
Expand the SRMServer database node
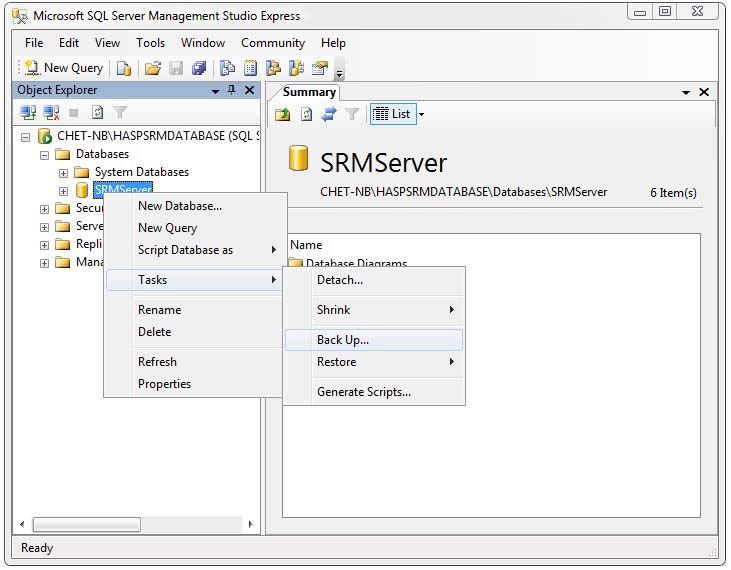(63, 191)
